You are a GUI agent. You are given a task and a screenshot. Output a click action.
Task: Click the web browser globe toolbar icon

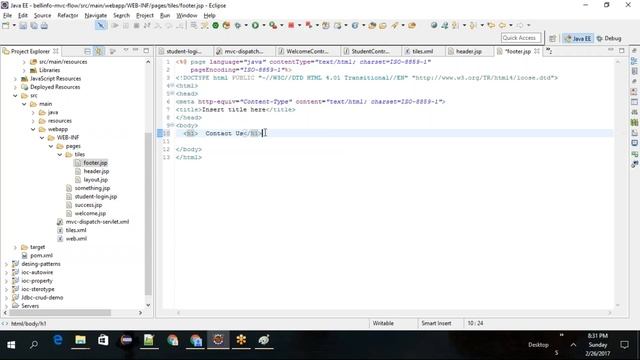click(434, 25)
